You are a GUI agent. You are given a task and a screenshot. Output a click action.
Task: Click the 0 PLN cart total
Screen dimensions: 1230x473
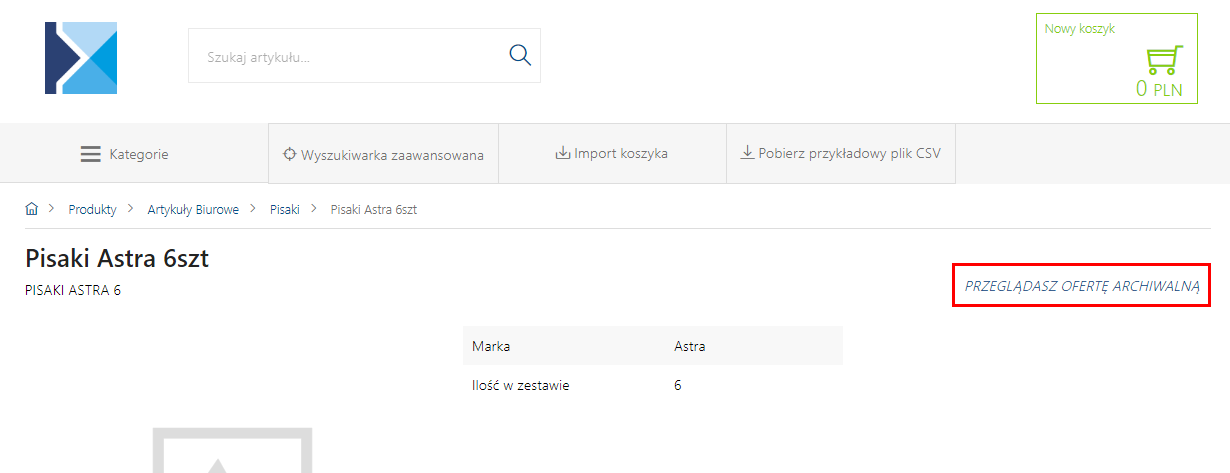[1159, 89]
